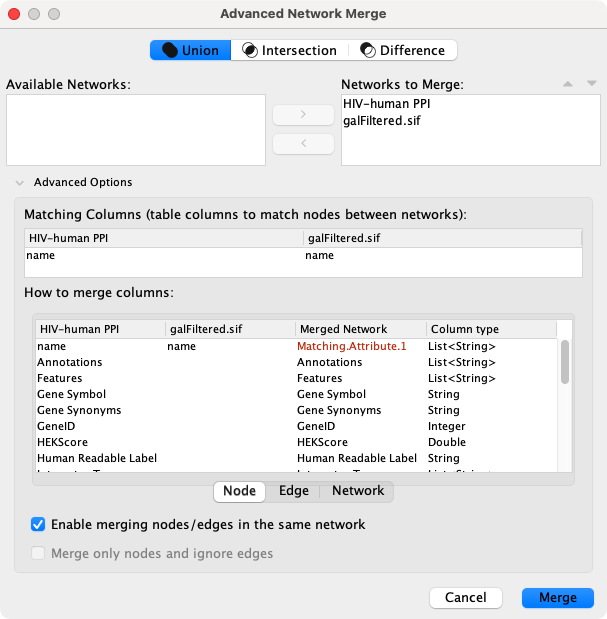Viewport: 607px width, 619px height.
Task: Click the move-left arrow button
Action: pyautogui.click(x=303, y=144)
